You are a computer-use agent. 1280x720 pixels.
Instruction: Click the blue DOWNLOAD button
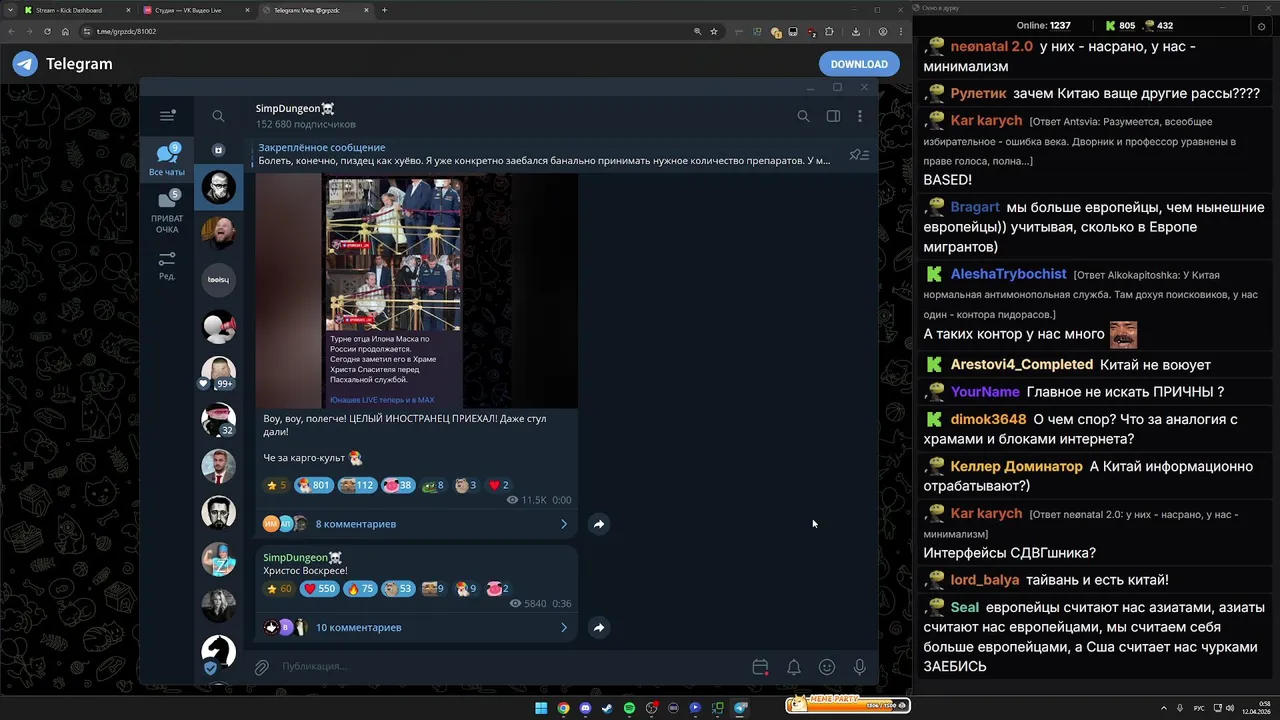(x=859, y=64)
